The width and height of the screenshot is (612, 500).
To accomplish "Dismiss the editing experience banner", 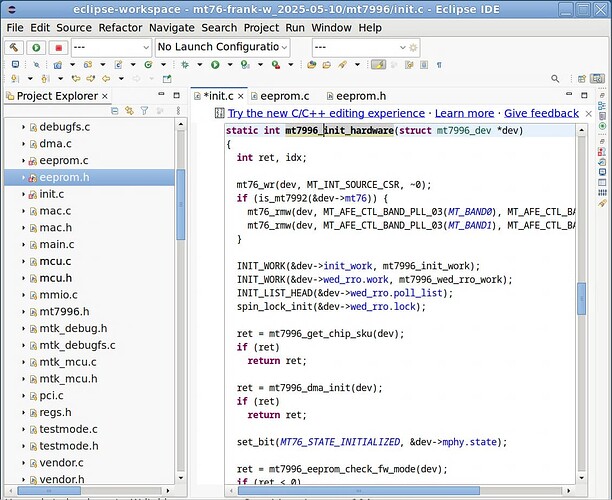I will [589, 114].
